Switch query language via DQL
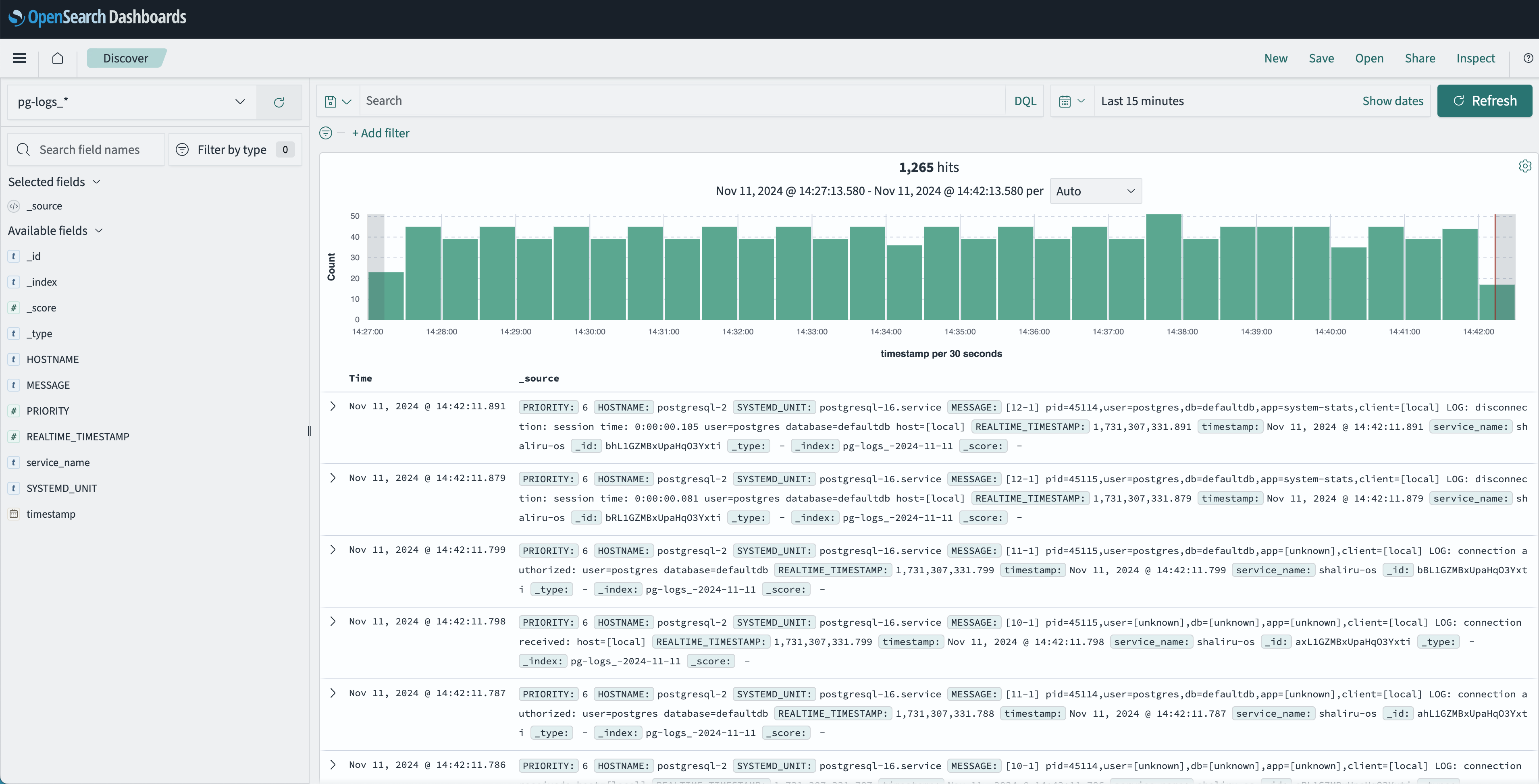 [1025, 102]
